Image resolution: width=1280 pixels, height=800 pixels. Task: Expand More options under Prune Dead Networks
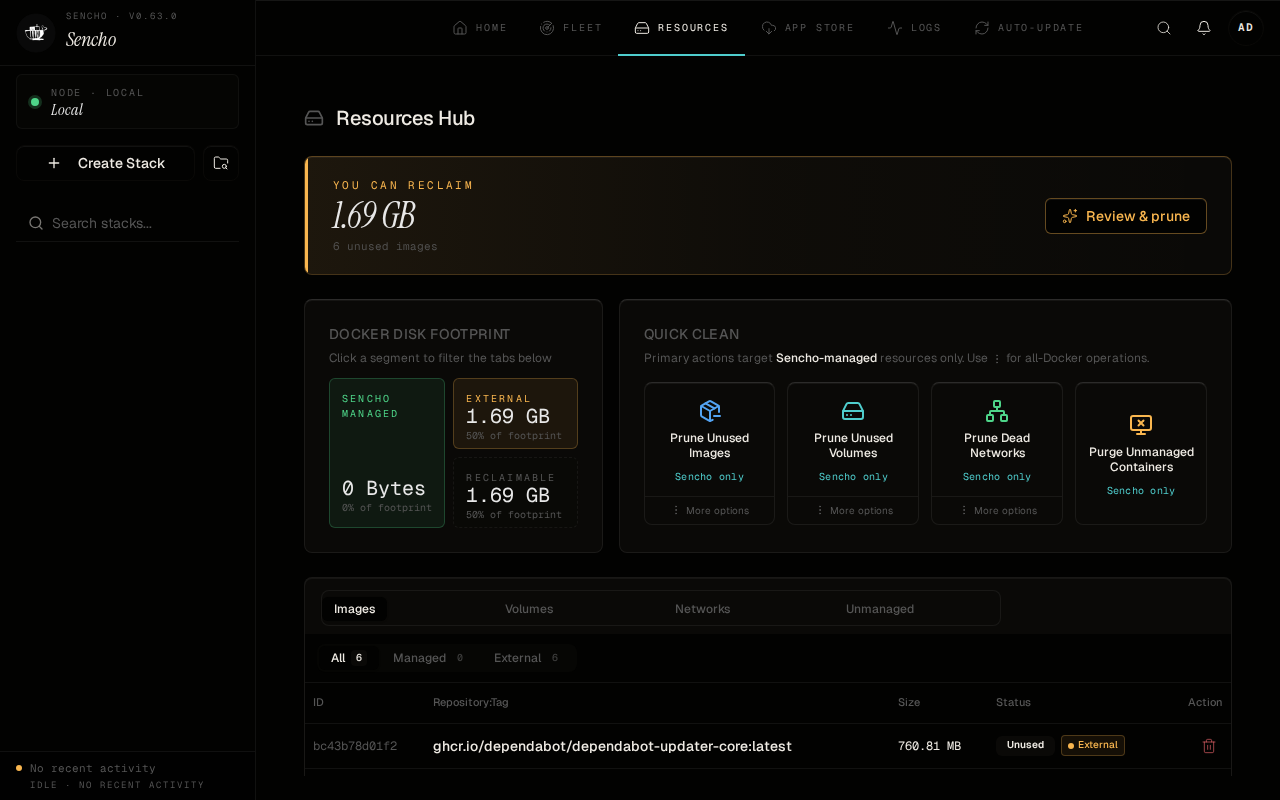pos(997,510)
